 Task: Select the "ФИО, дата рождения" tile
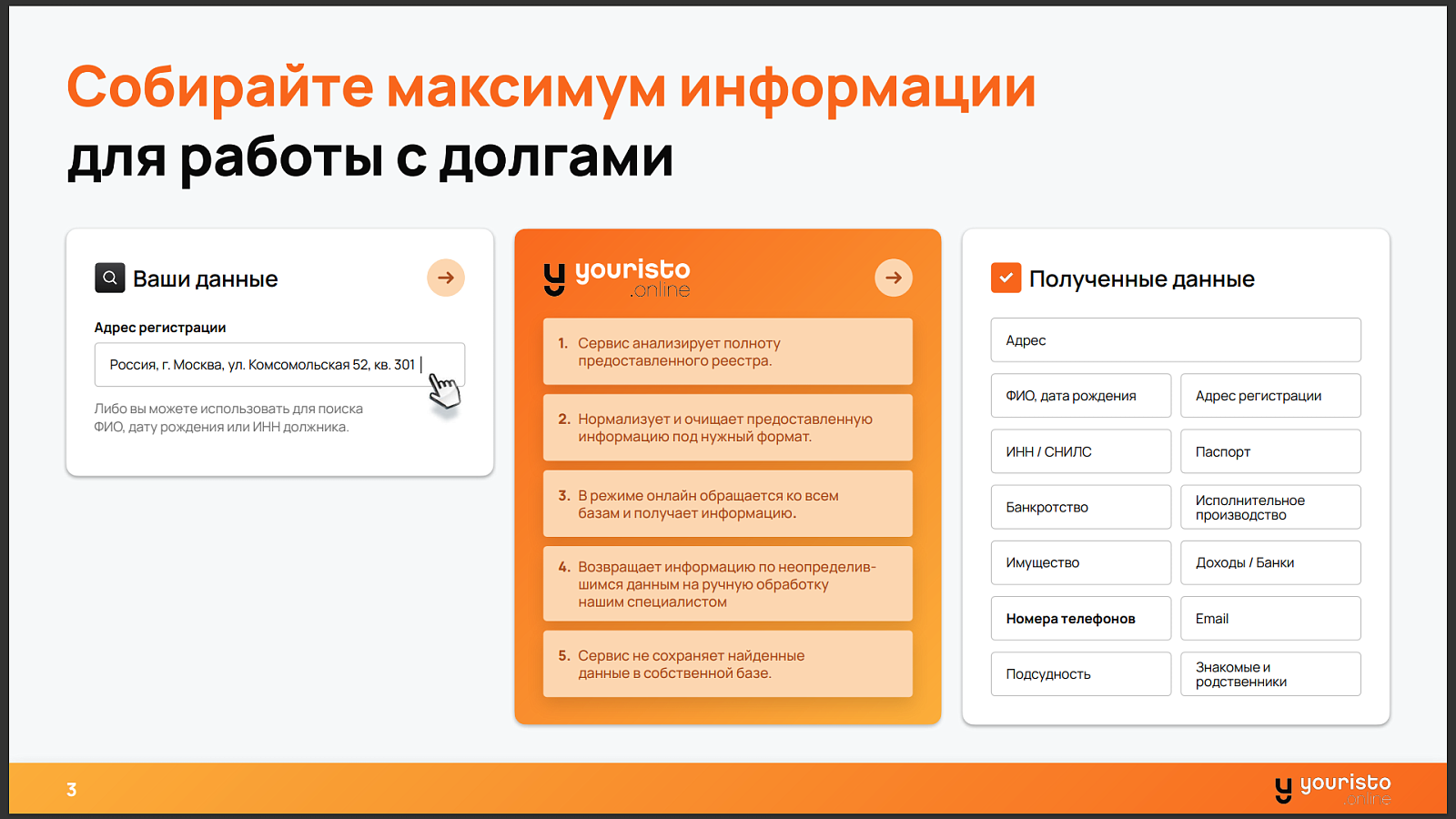pos(1081,396)
